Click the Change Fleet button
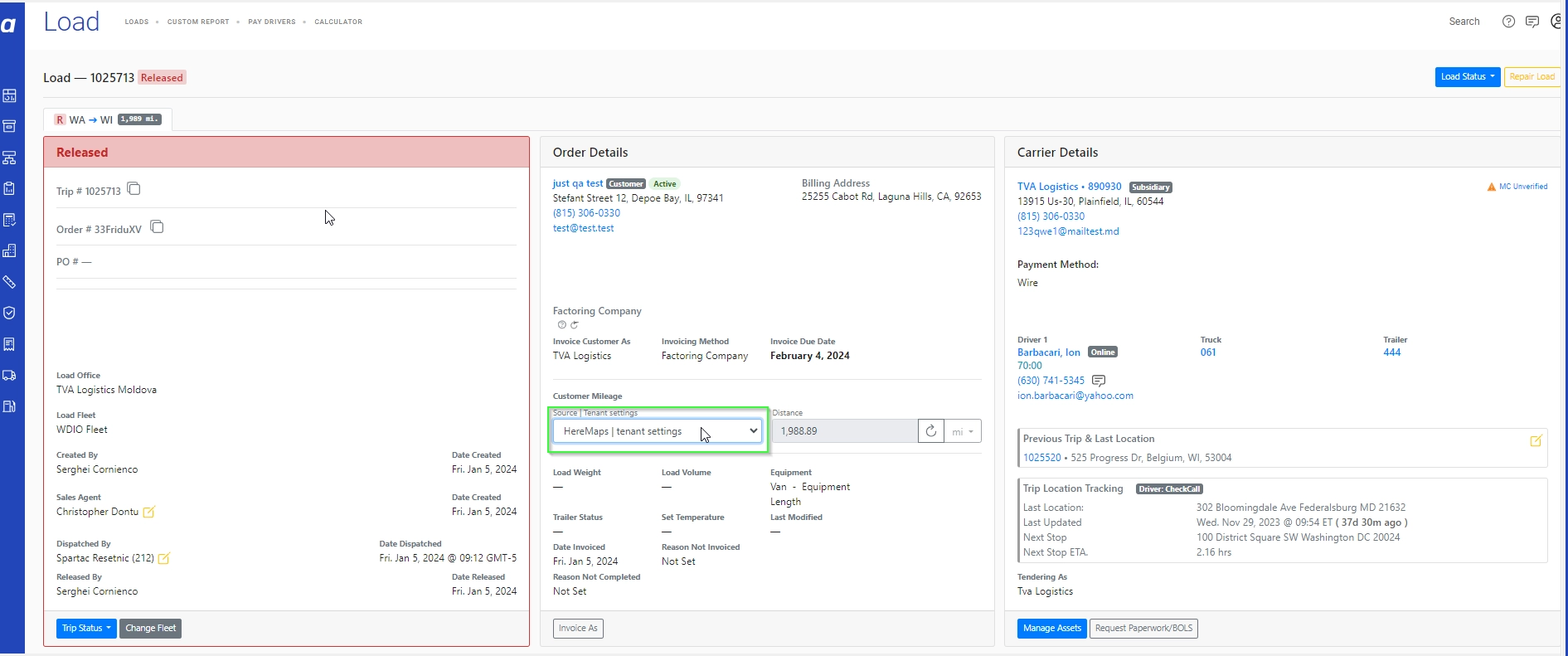Screen dimensions: 1568x656 tap(150, 629)
